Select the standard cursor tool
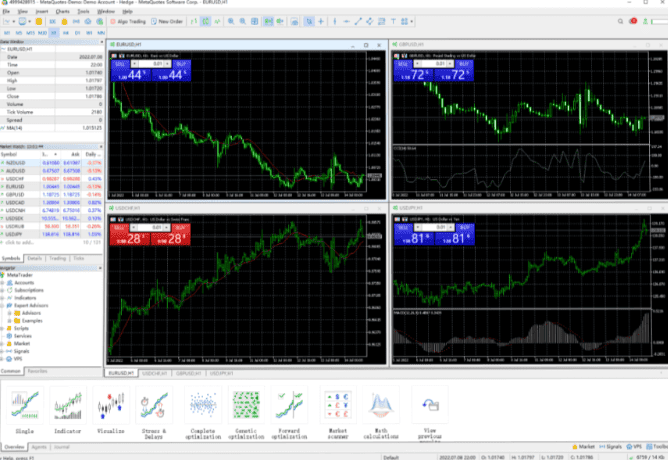 coord(309,21)
